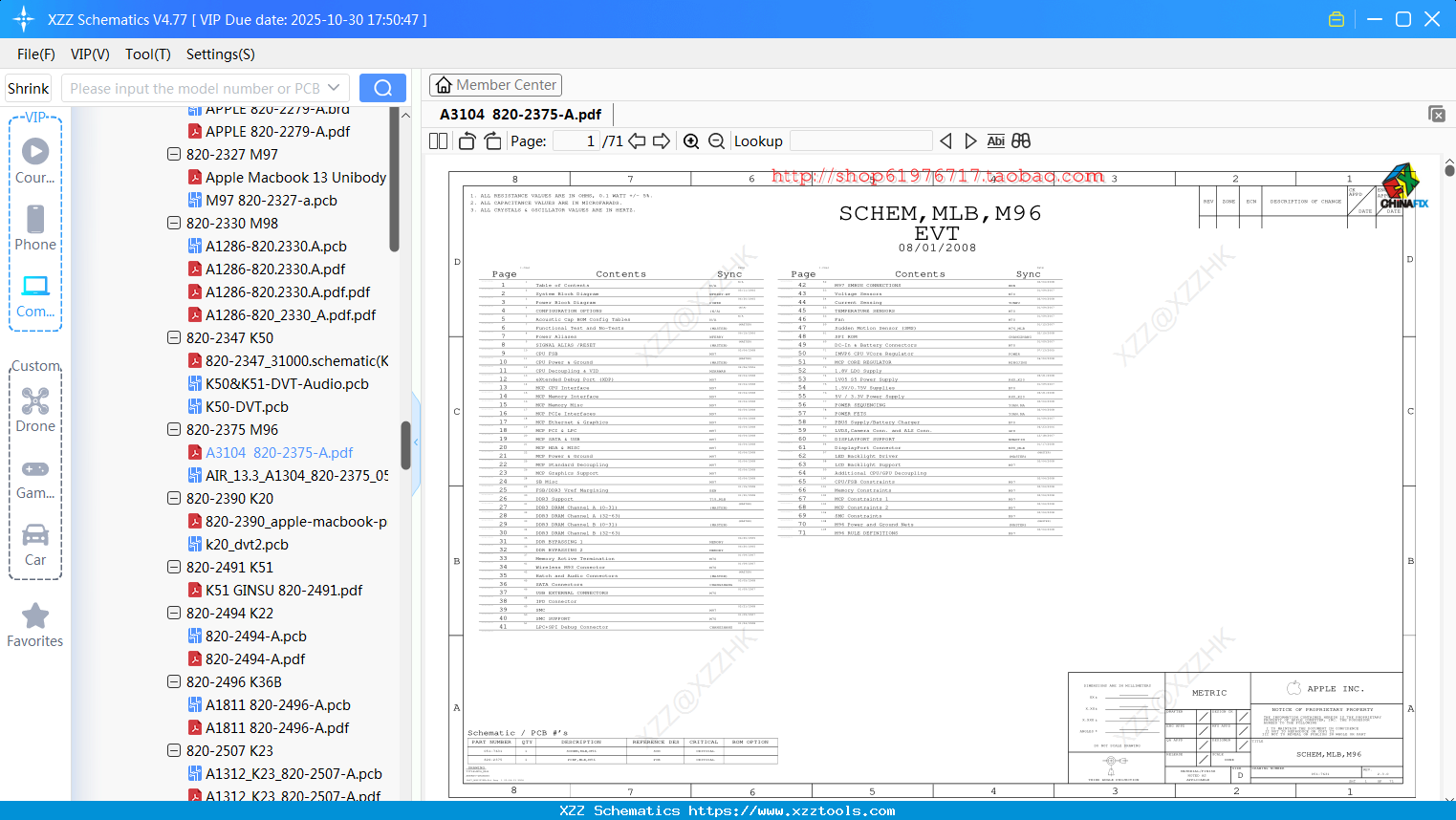The width and height of the screenshot is (1456, 820).
Task: Open A1286-820.2330.A.pdf file
Action: coord(267,269)
